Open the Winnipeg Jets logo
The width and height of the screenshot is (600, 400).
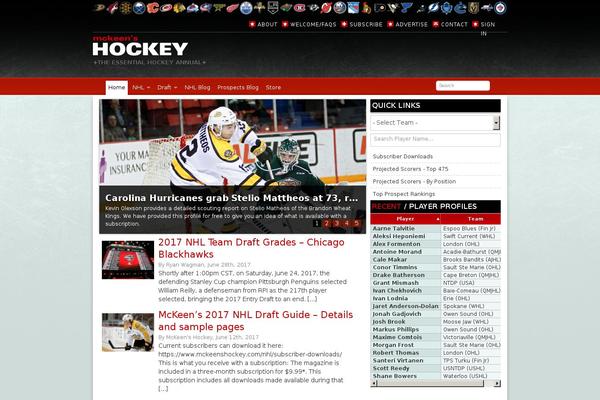499,8
